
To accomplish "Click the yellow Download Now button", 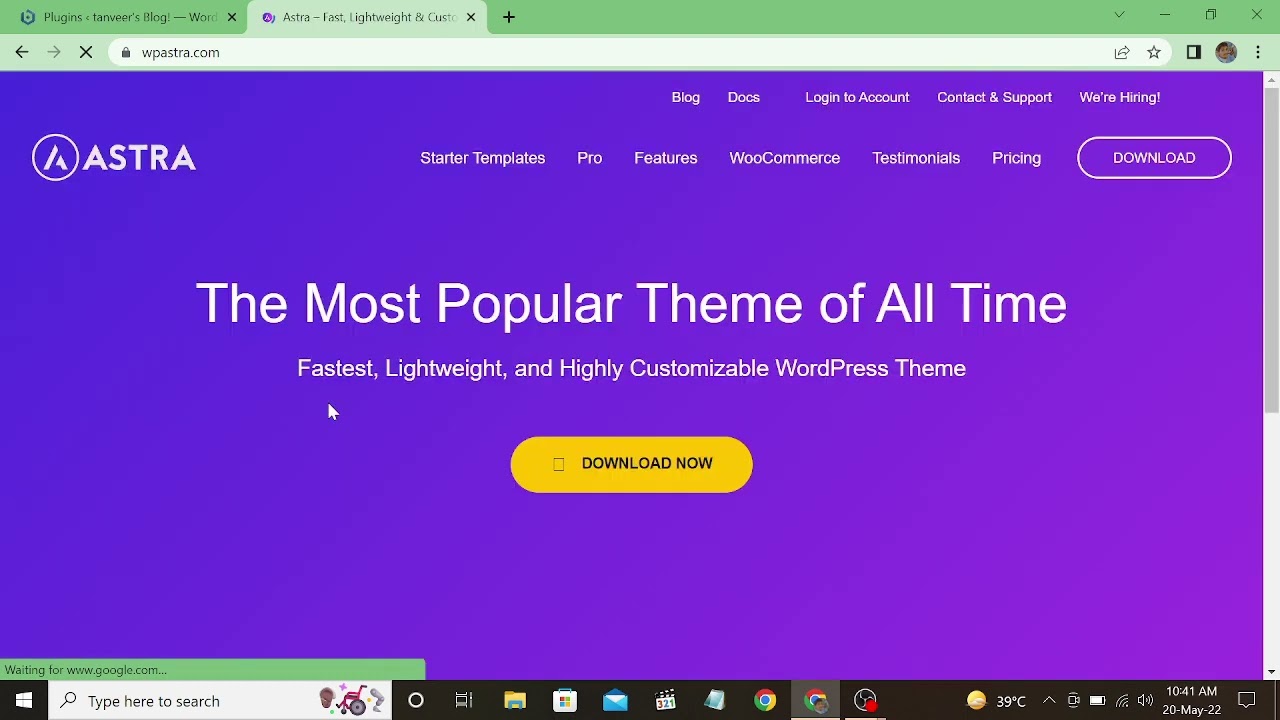I will point(631,464).
